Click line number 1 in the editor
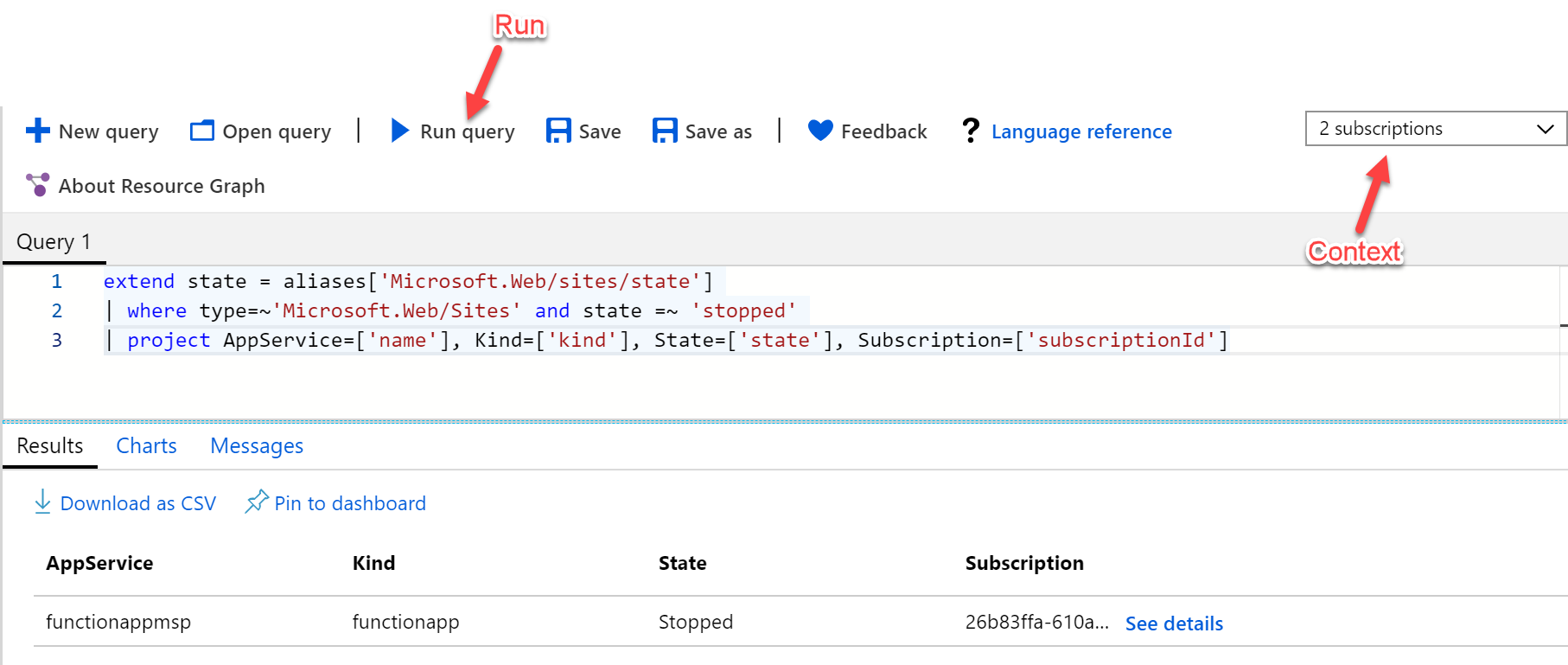Image resolution: width=1568 pixels, height=665 pixels. 57,281
